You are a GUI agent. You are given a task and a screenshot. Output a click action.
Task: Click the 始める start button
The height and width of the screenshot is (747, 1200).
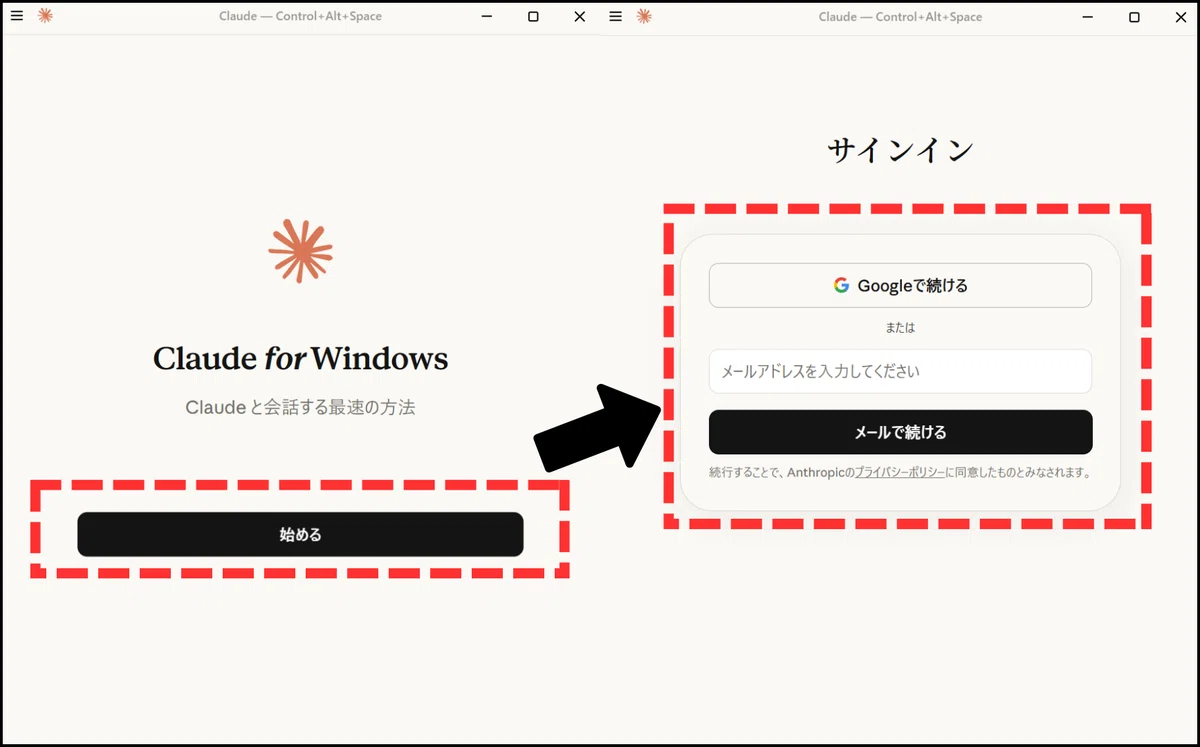pos(300,534)
